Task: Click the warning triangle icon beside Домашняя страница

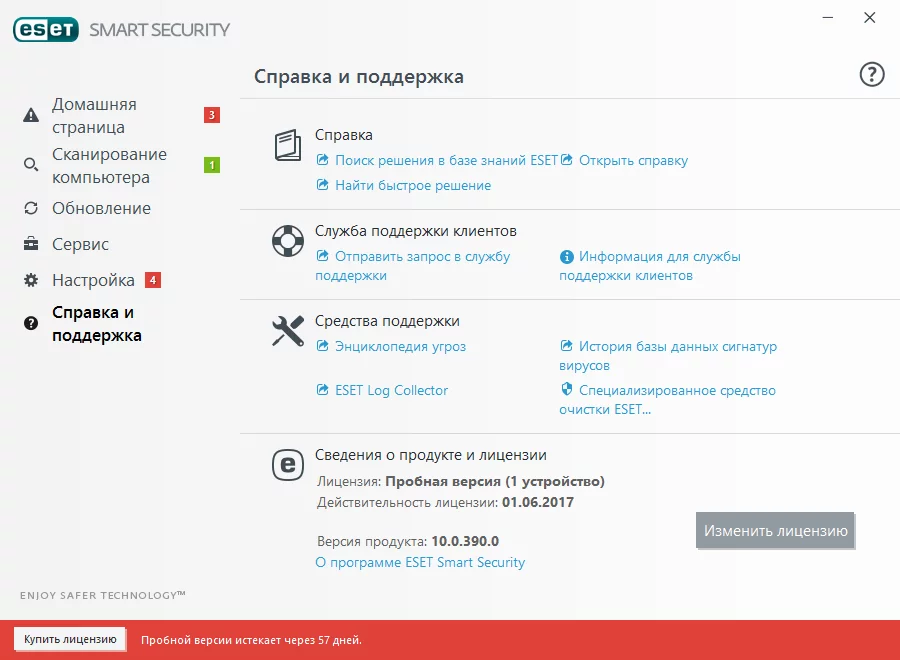Action: (31, 115)
